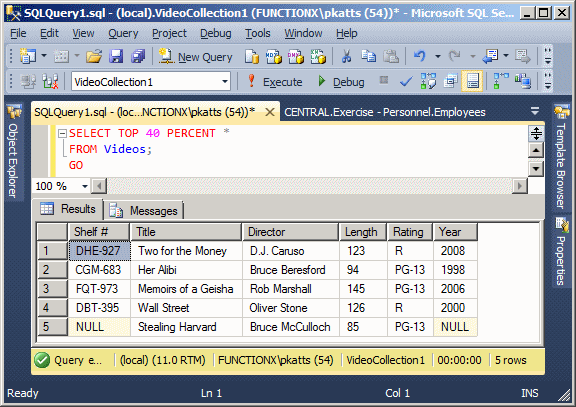
Task: Click the Cut scissors icon
Action: (x=346, y=57)
